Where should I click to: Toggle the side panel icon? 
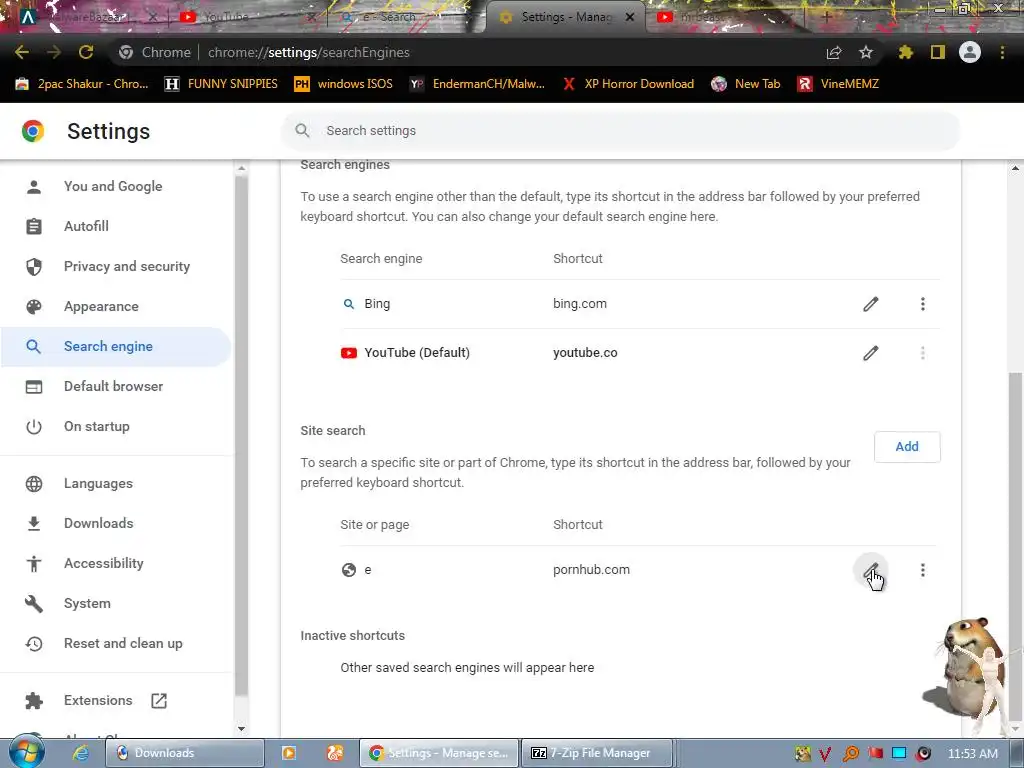coord(938,52)
